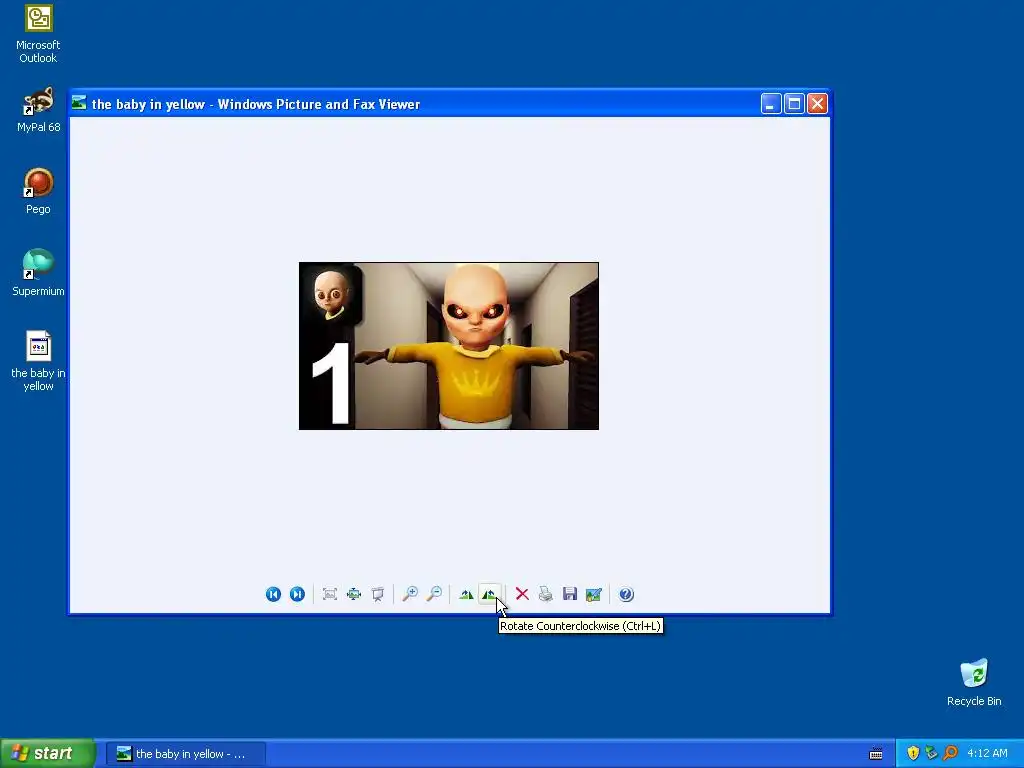Rotate the image clockwise

click(x=466, y=594)
